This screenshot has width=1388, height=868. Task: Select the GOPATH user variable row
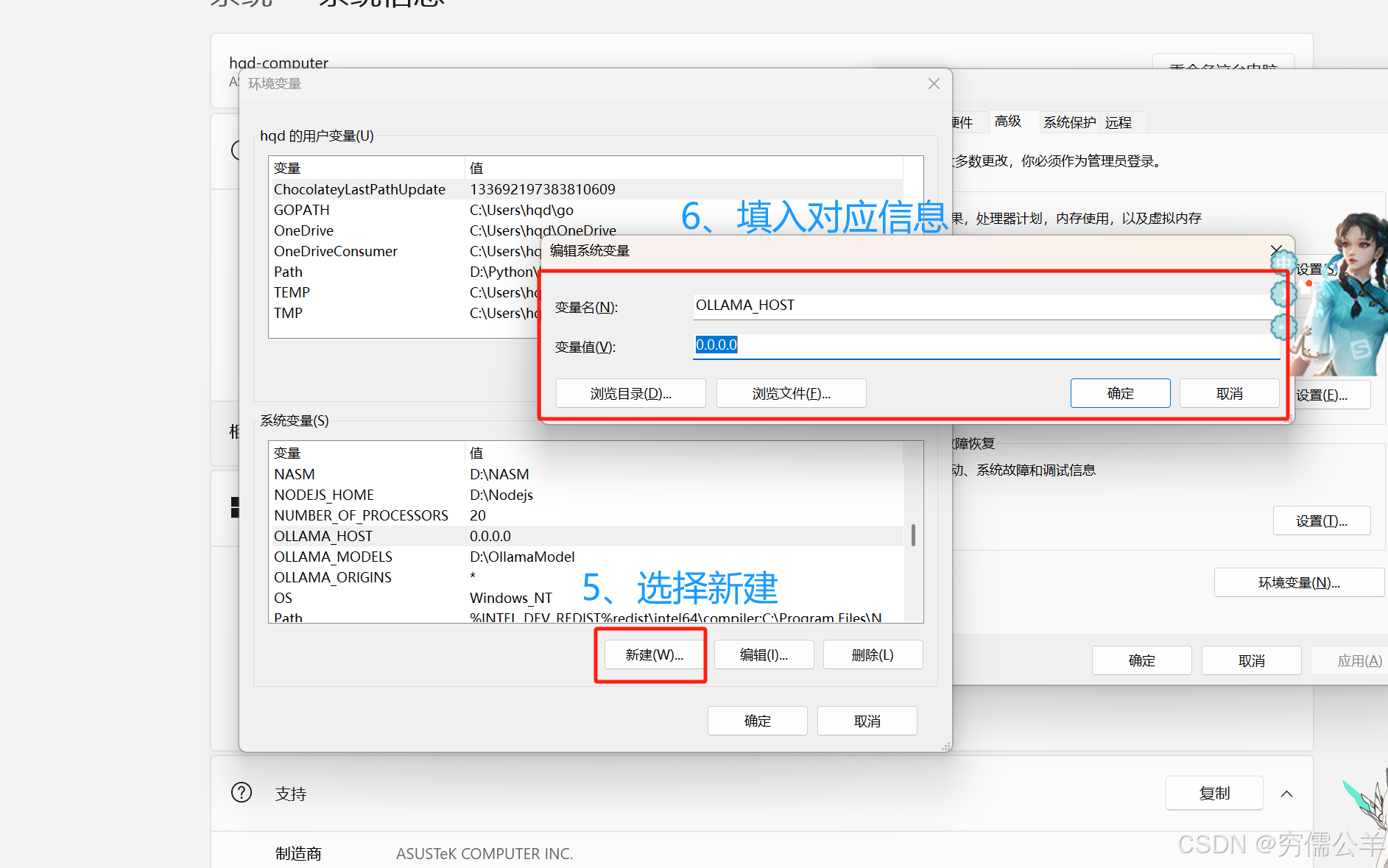pyautogui.click(x=302, y=210)
